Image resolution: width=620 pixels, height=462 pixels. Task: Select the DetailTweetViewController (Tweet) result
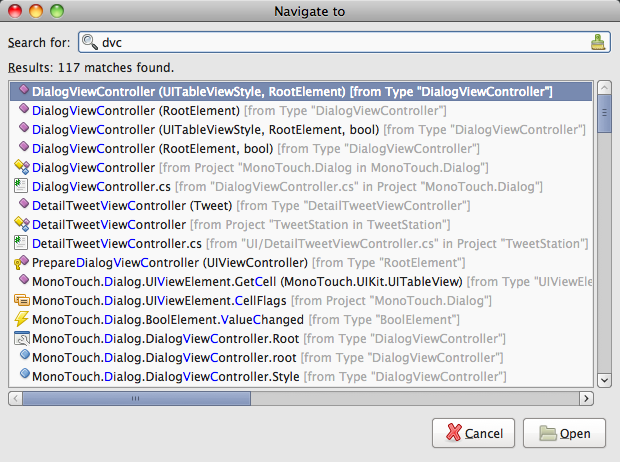(x=301, y=206)
